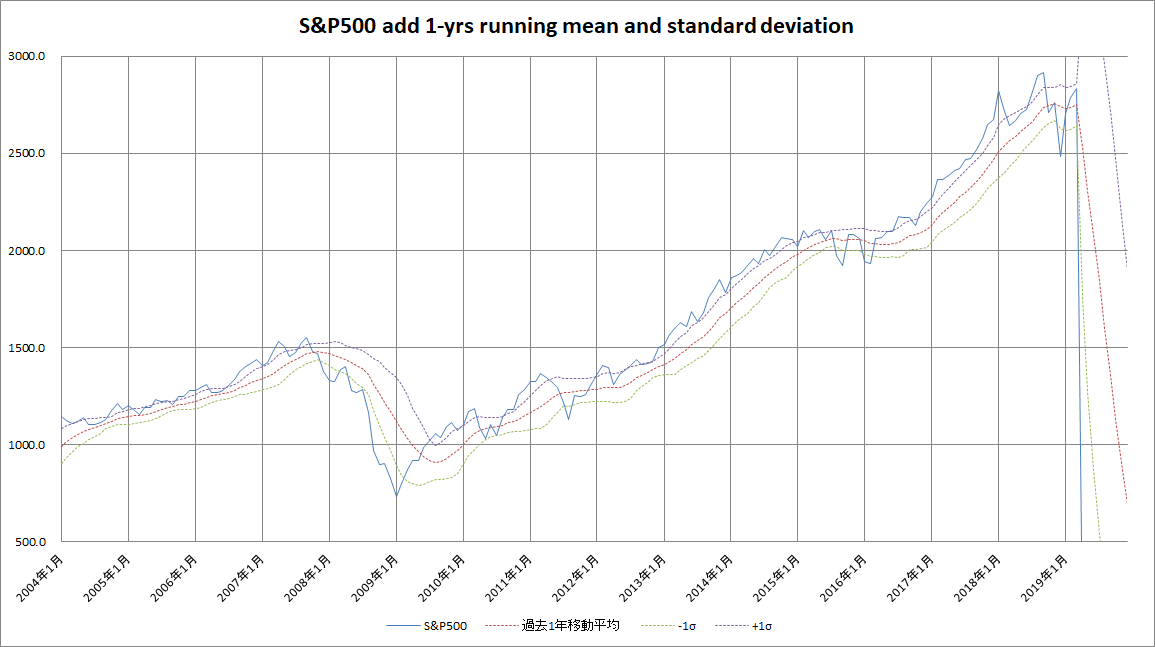The width and height of the screenshot is (1155, 647).
Task: Click the 2004年1月 x-axis label
Action: tap(41, 578)
